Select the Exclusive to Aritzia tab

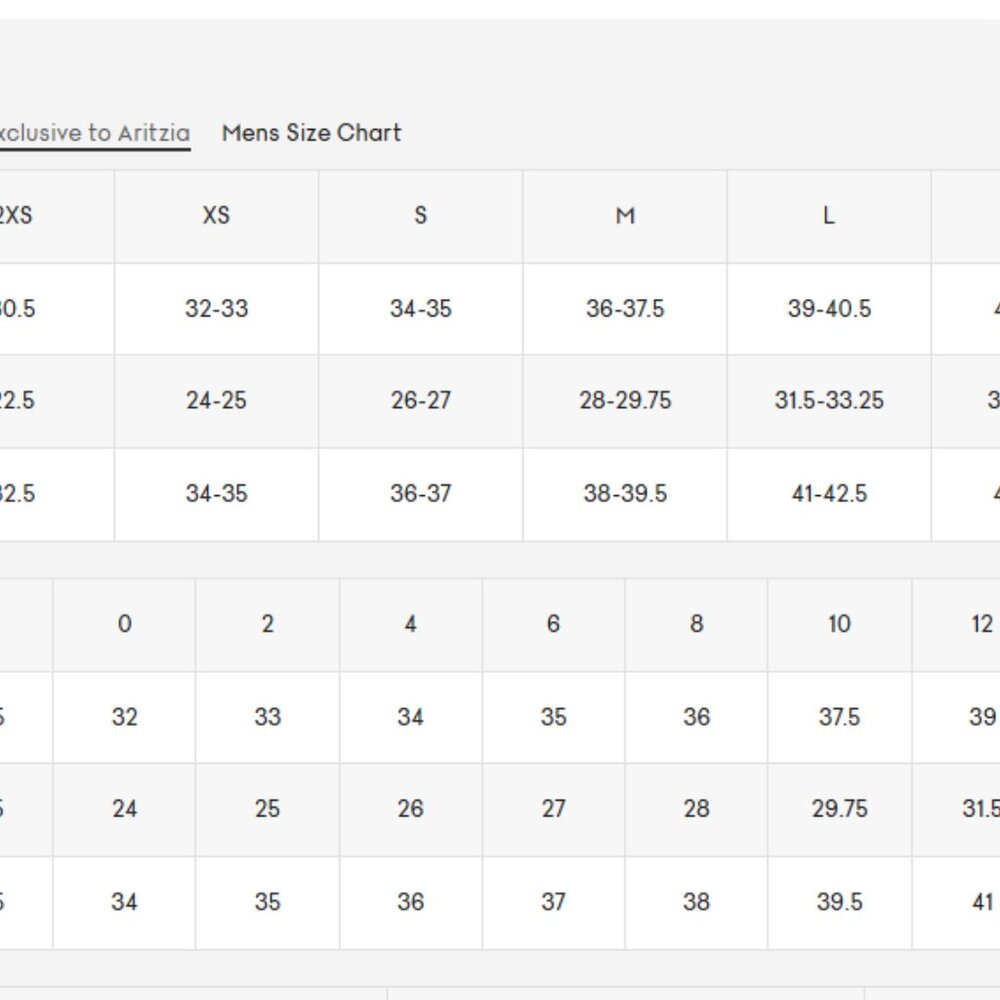[x=94, y=133]
